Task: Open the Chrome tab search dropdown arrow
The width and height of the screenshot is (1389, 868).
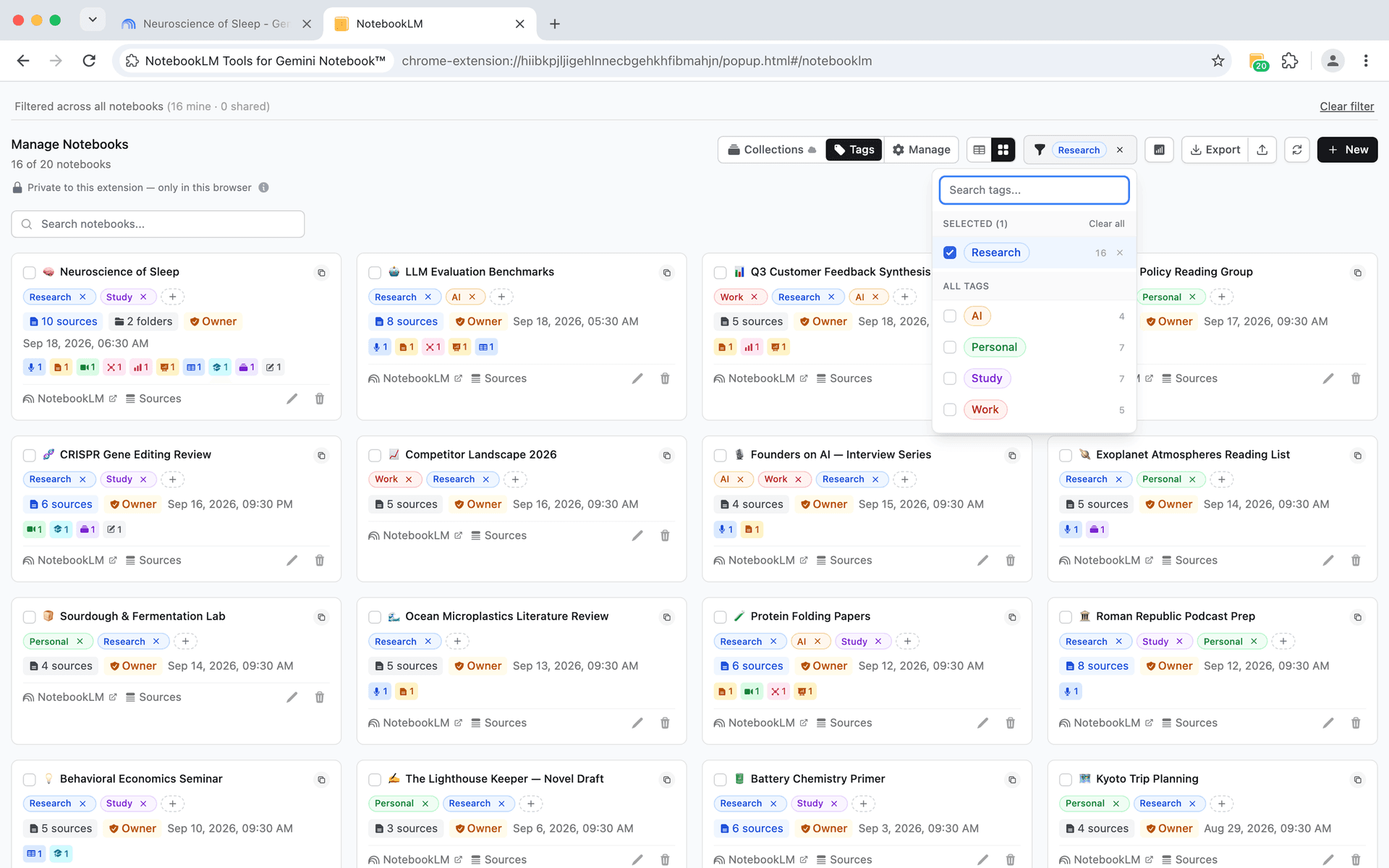Action: (x=93, y=20)
